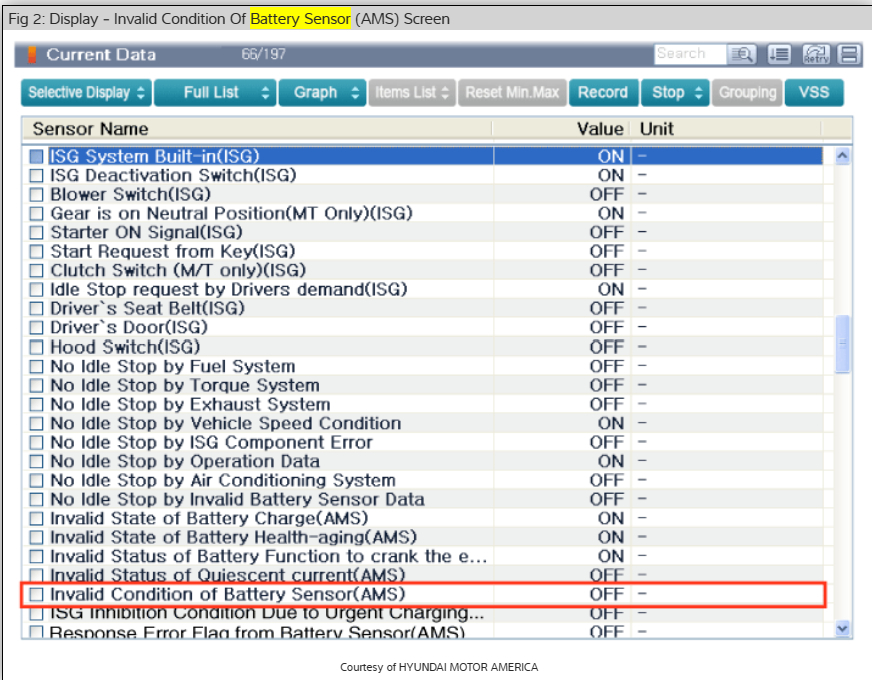The image size is (872, 680).
Task: Click the Record button
Action: [x=603, y=92]
